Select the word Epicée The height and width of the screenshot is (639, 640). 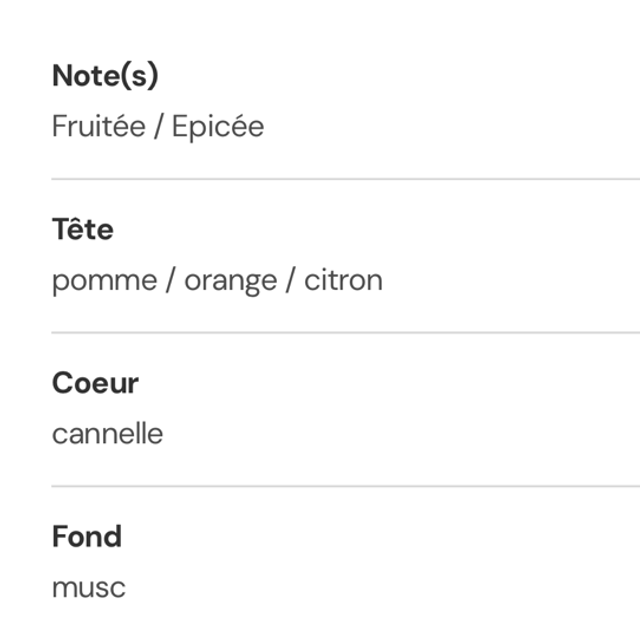(x=218, y=127)
